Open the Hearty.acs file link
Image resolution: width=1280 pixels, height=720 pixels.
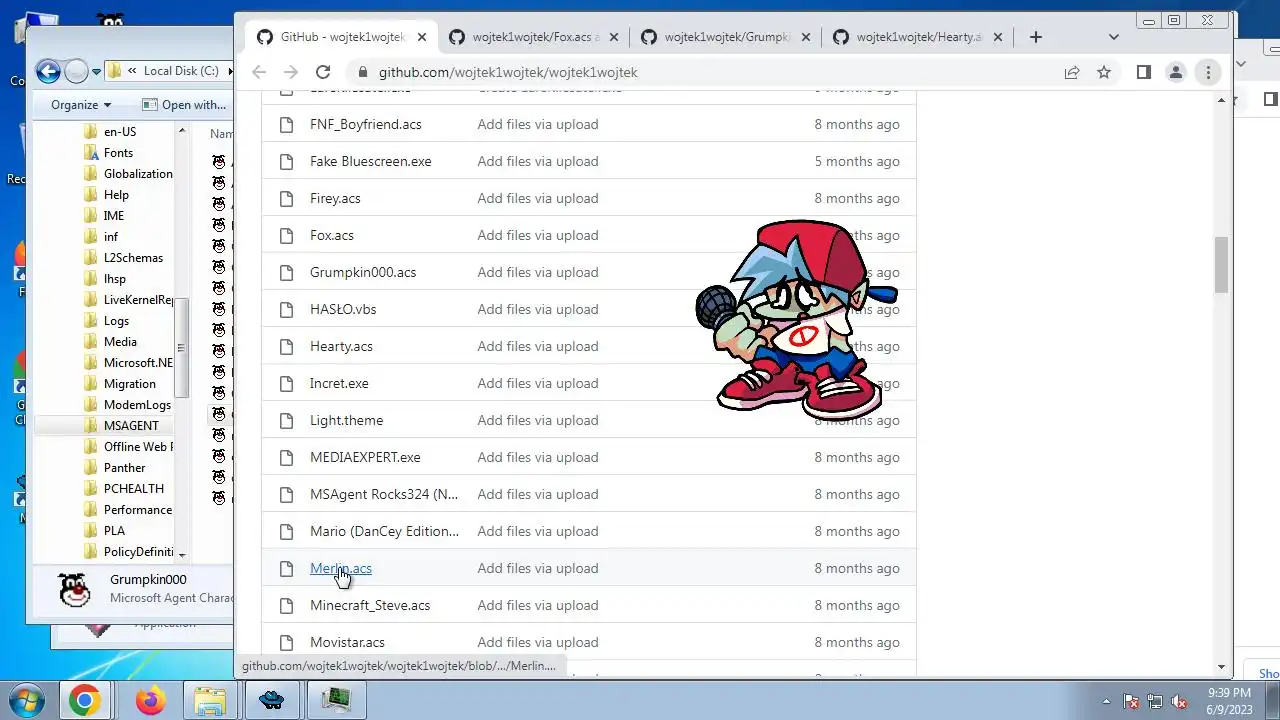click(341, 346)
